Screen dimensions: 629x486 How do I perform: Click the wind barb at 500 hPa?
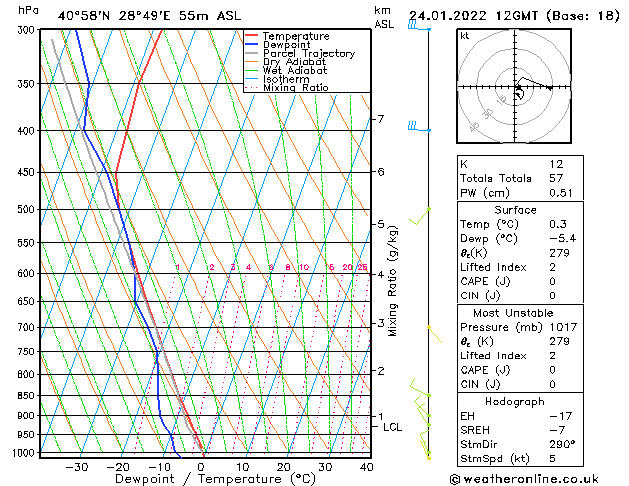(x=423, y=213)
